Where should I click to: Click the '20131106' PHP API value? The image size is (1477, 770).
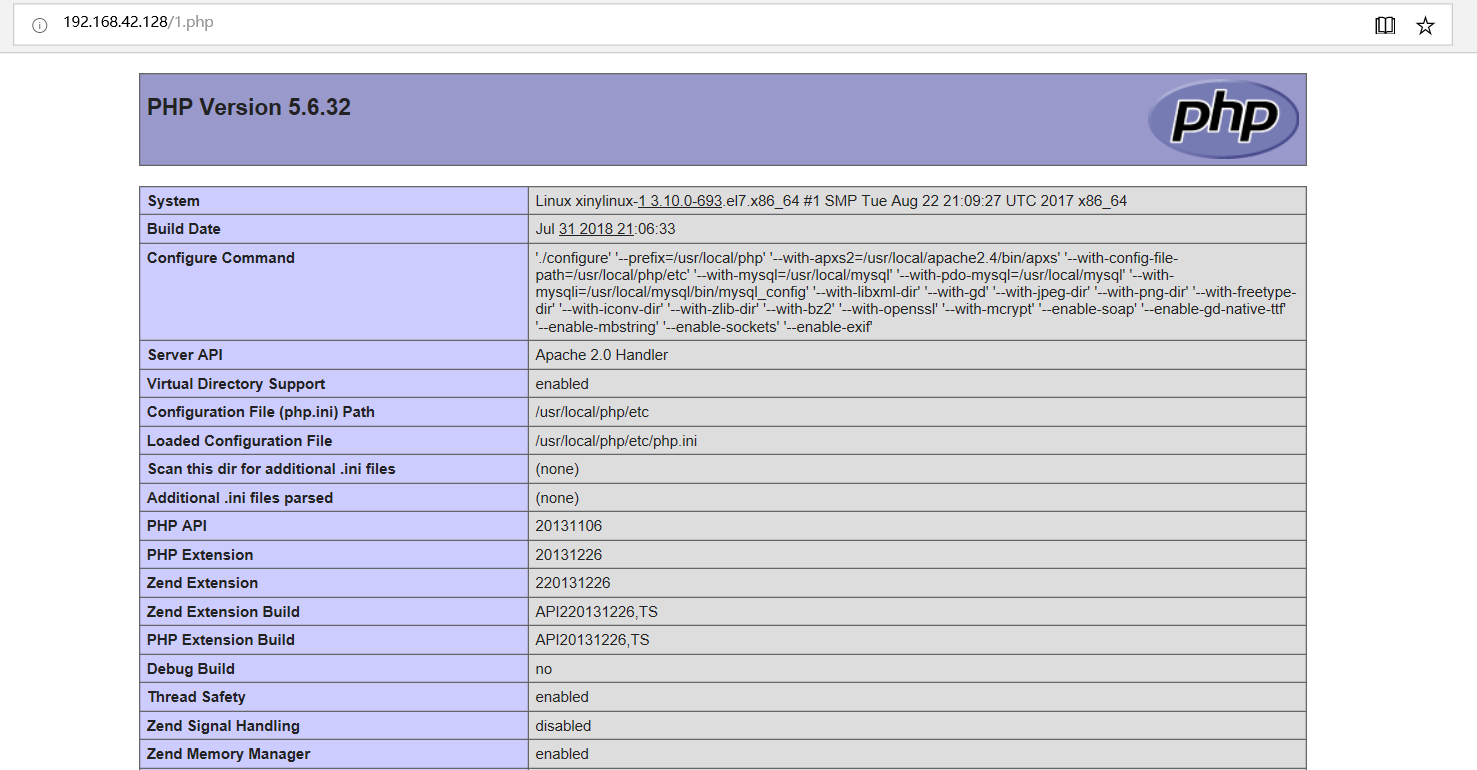coord(569,526)
